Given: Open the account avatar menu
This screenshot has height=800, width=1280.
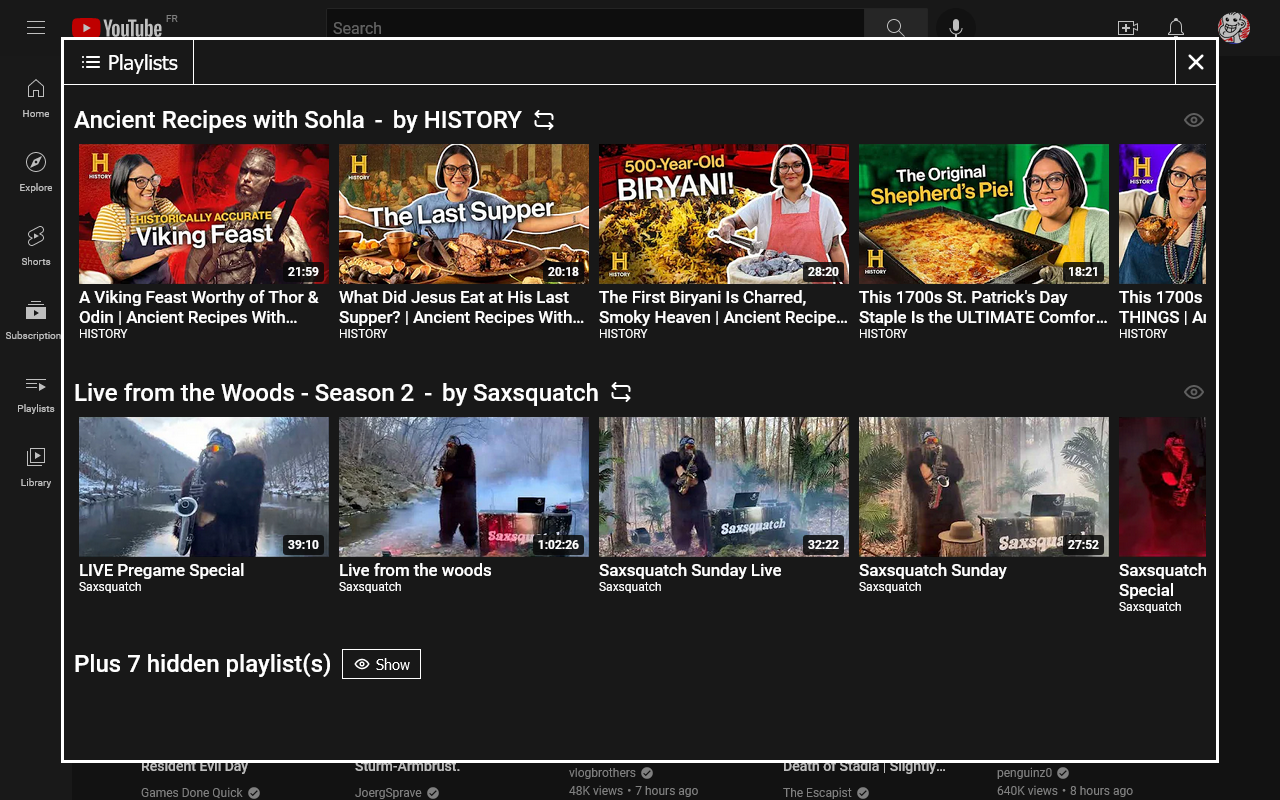Looking at the screenshot, I should [x=1234, y=28].
